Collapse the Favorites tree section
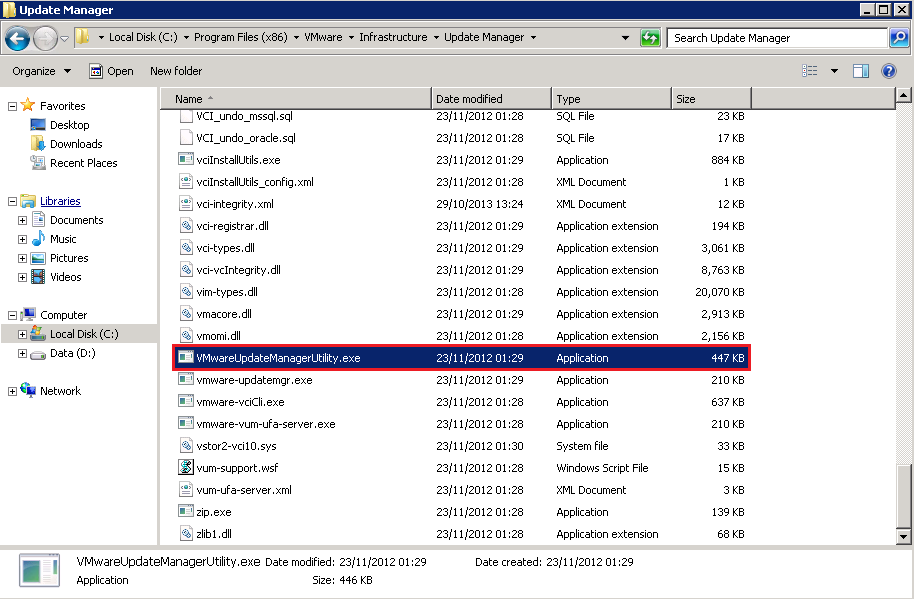 coord(12,106)
